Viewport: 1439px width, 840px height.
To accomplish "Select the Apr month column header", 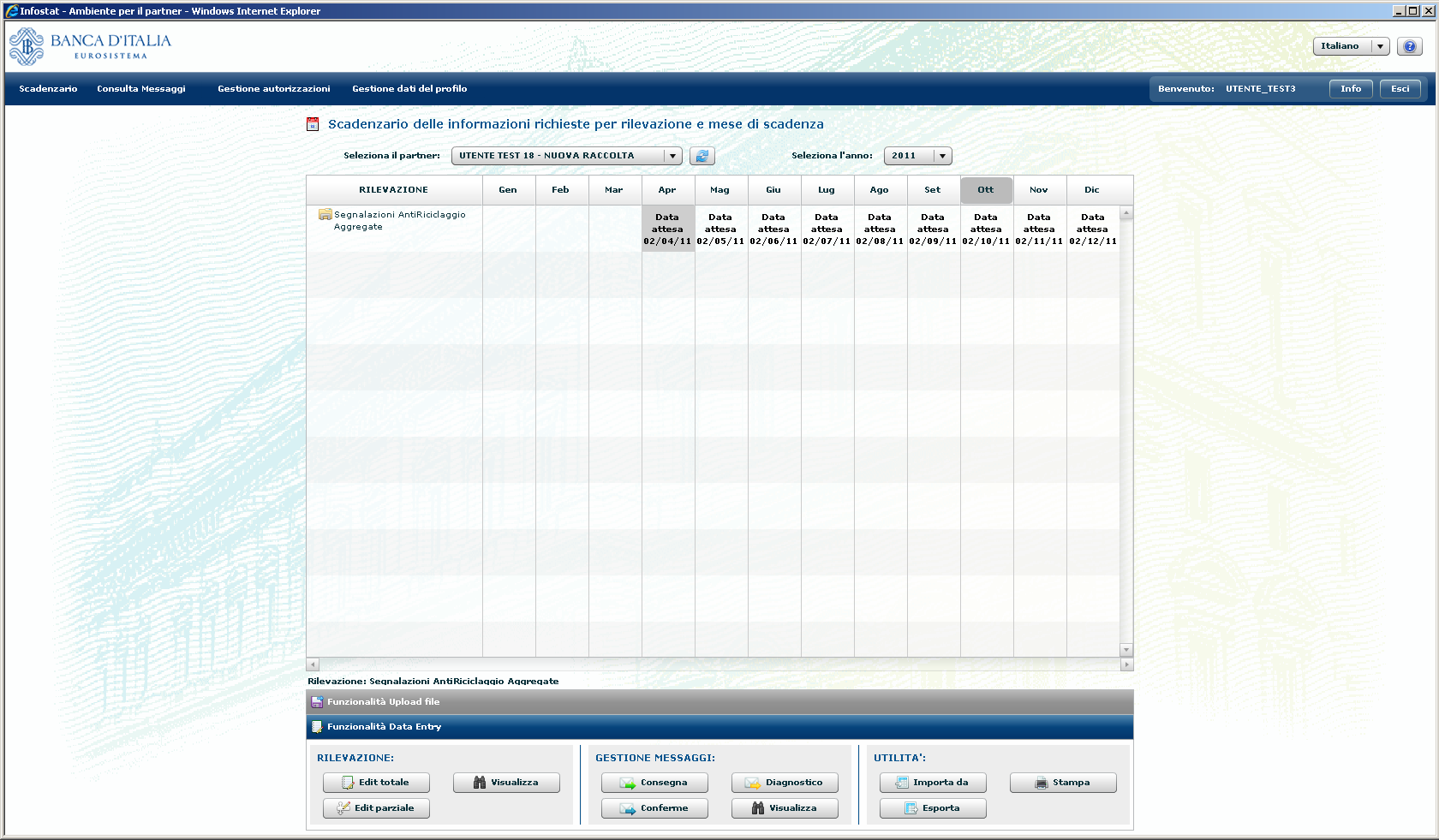I will coord(668,190).
